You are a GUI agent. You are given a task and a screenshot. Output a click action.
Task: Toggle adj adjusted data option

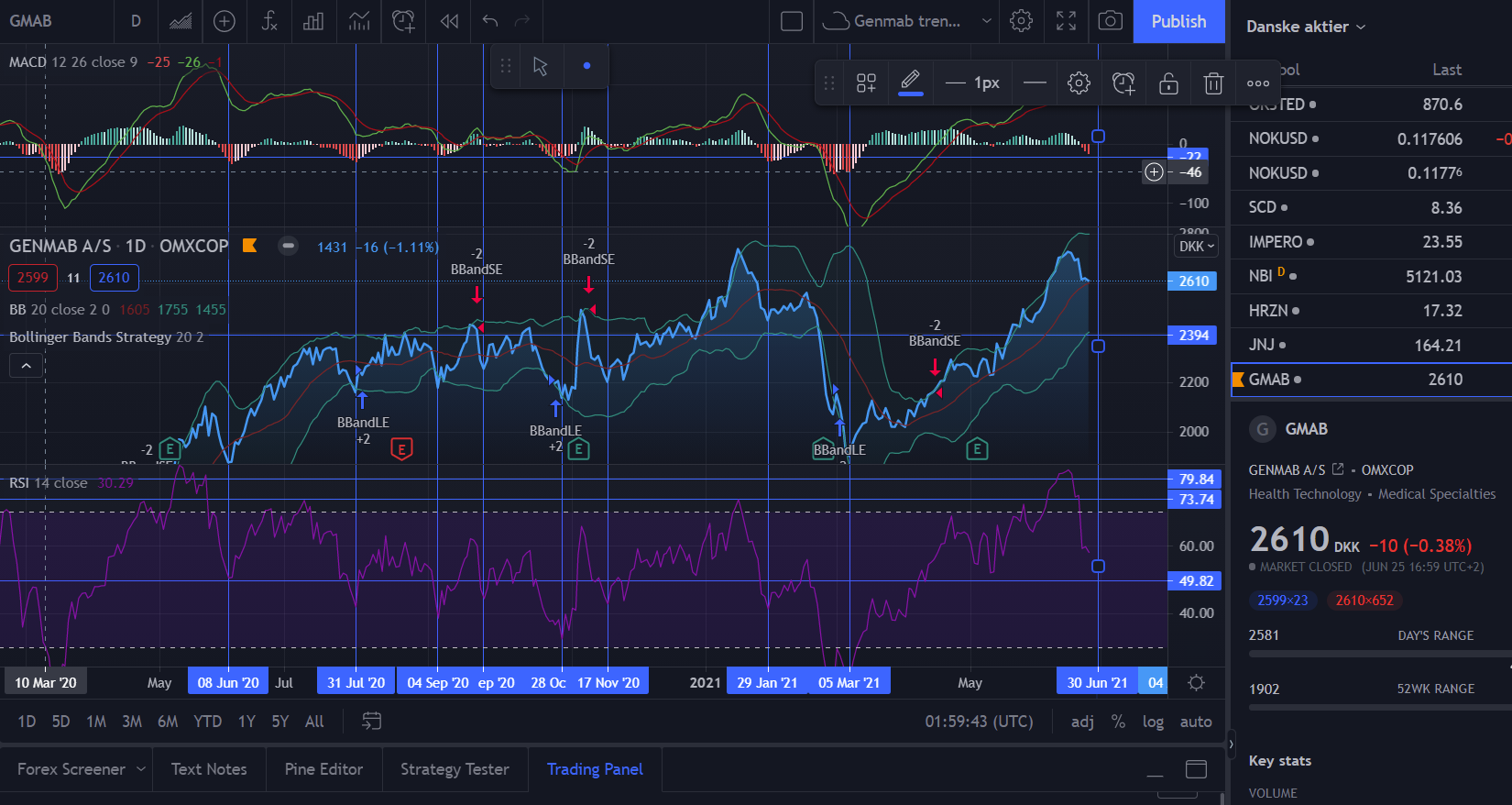(1082, 722)
